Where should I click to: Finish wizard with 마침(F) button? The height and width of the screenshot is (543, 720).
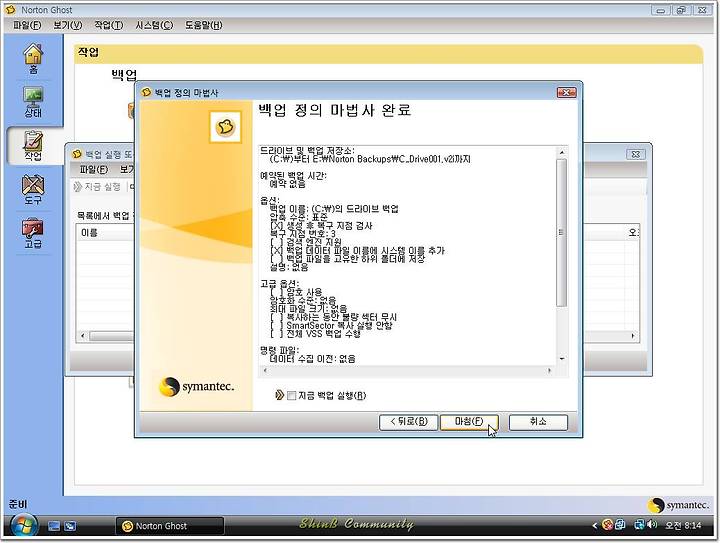click(x=469, y=422)
